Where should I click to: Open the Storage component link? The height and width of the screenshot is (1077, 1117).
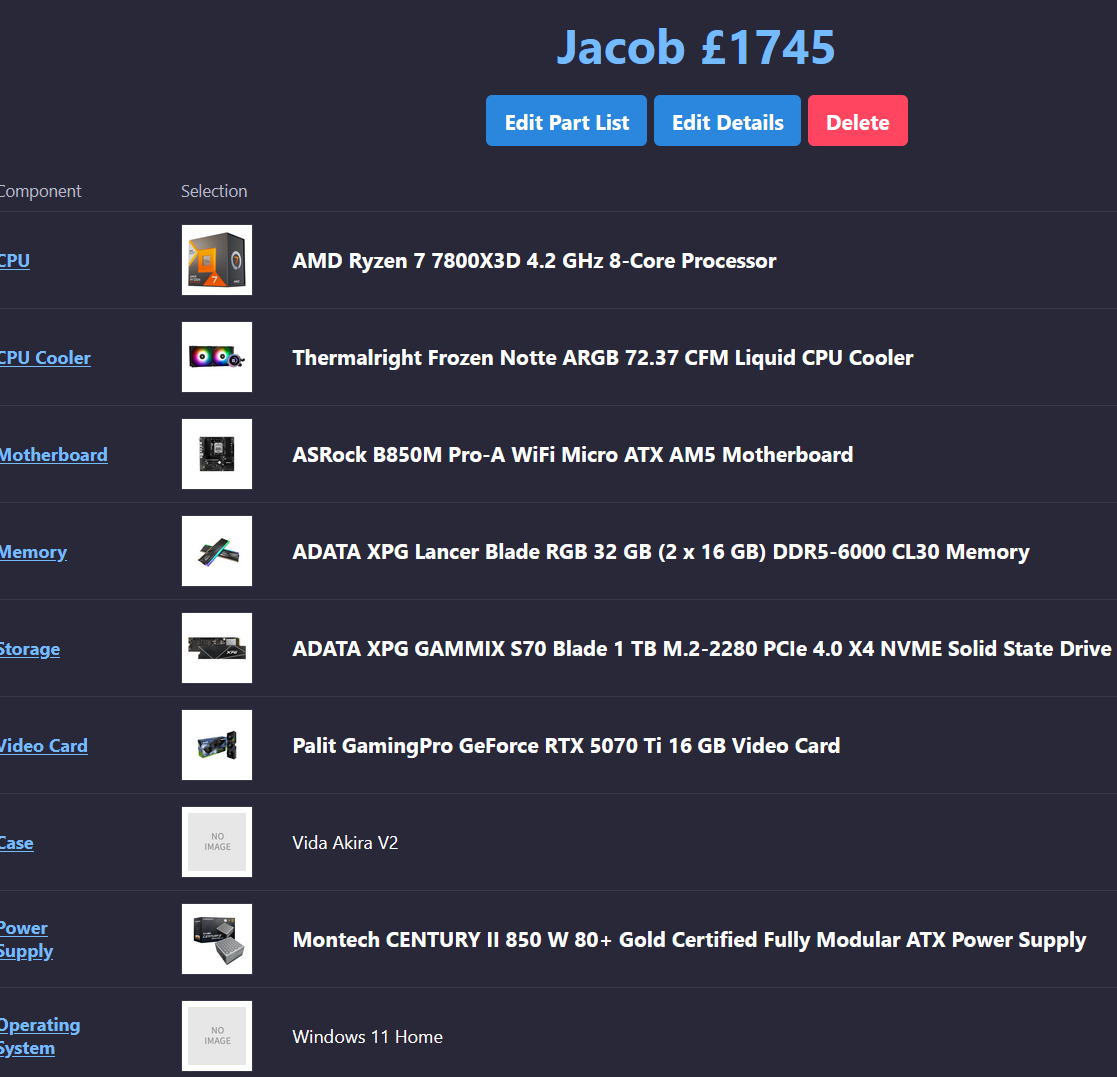tap(30, 649)
